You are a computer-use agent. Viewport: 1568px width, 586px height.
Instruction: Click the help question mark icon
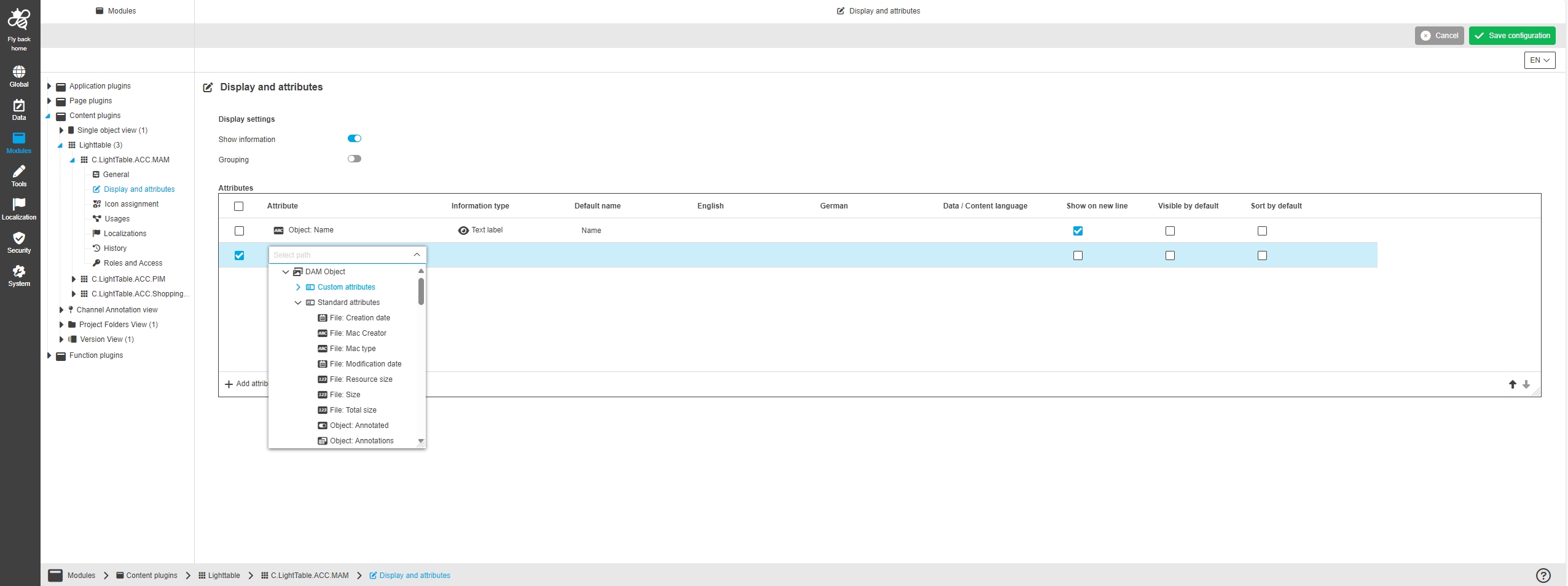[x=1543, y=575]
